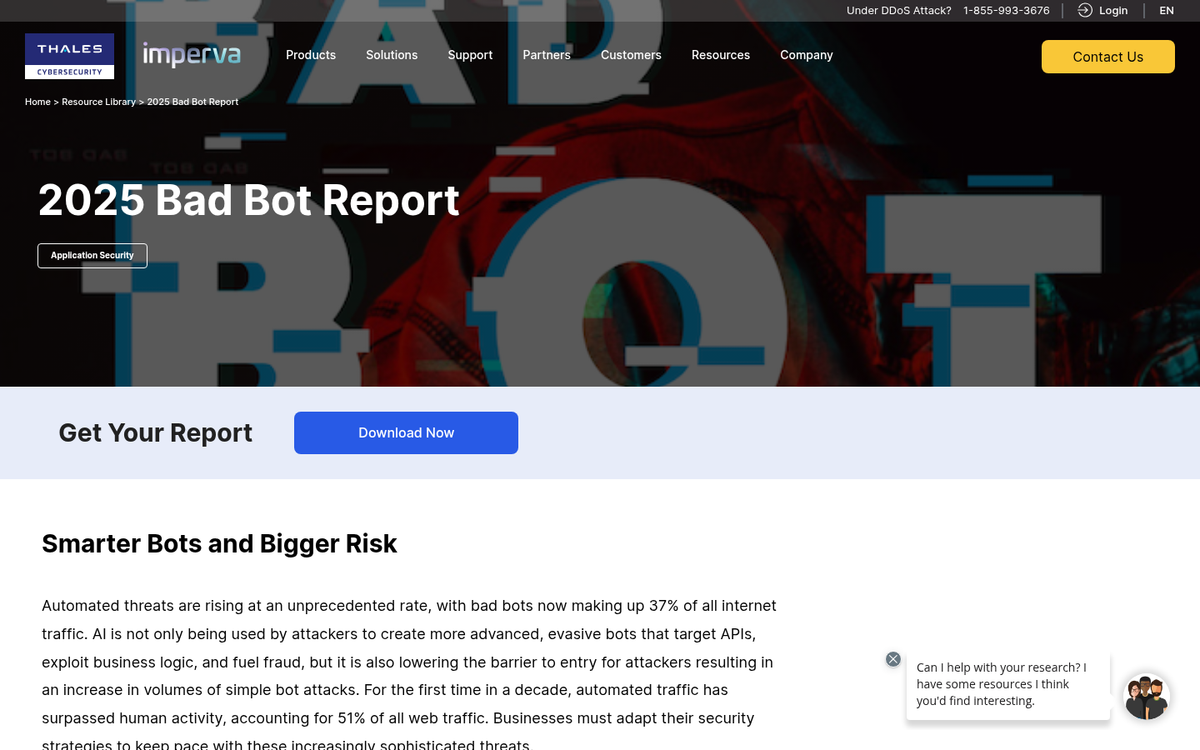Open the Company menu item
This screenshot has width=1200, height=750.
806,55
